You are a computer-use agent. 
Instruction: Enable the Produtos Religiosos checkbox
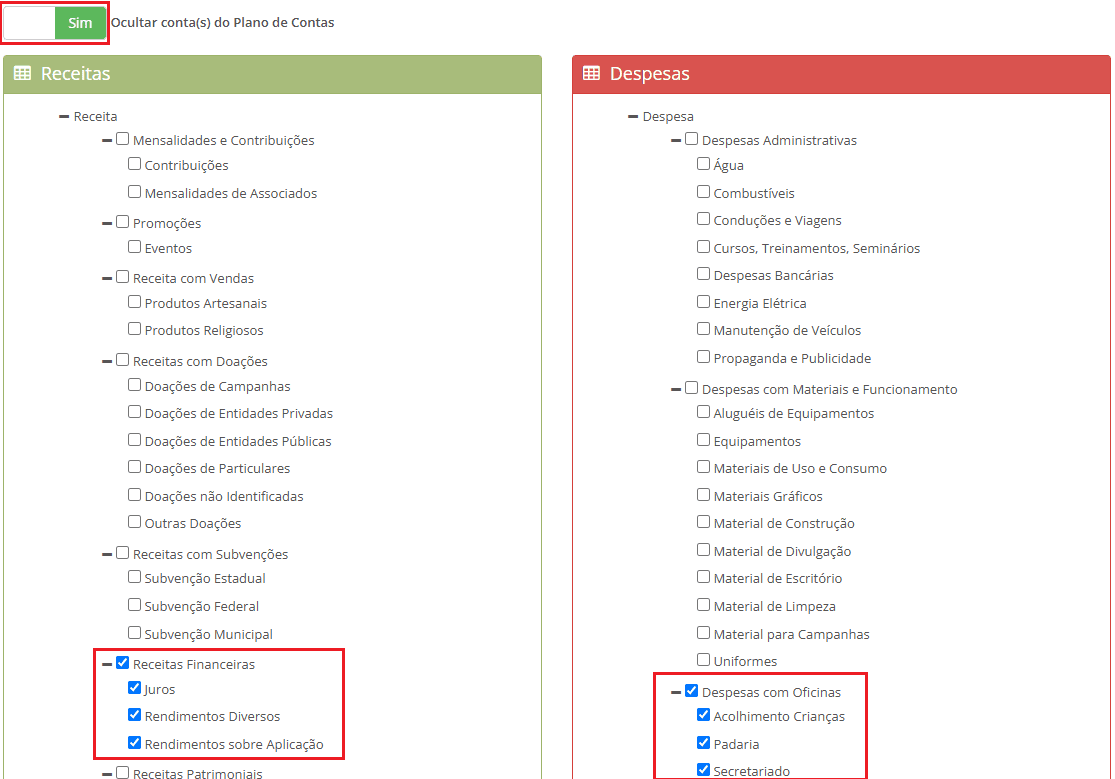(134, 329)
